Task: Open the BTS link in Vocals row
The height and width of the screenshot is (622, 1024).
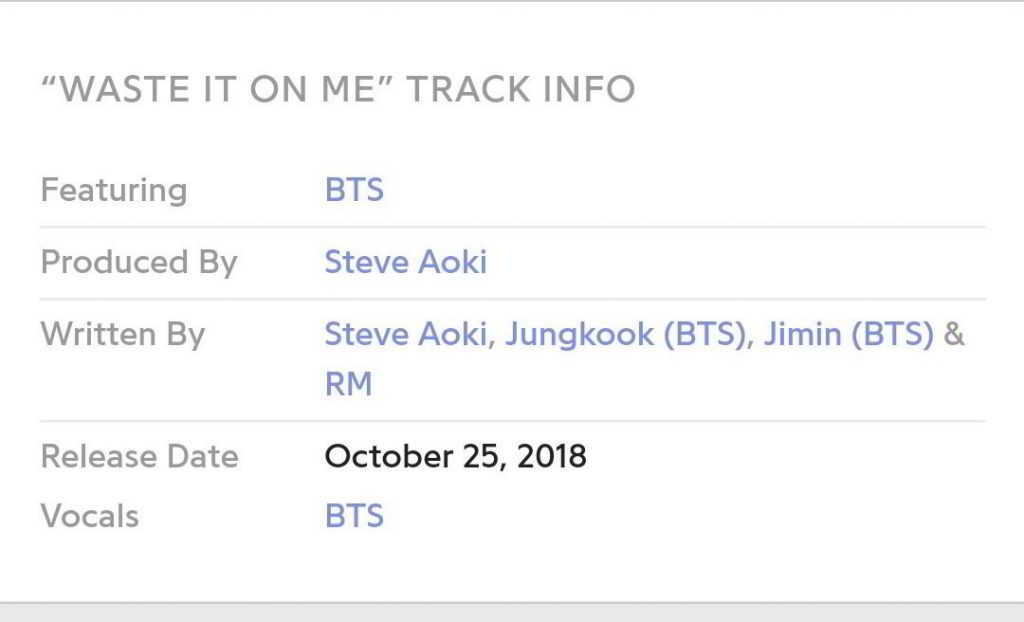Action: coord(354,516)
